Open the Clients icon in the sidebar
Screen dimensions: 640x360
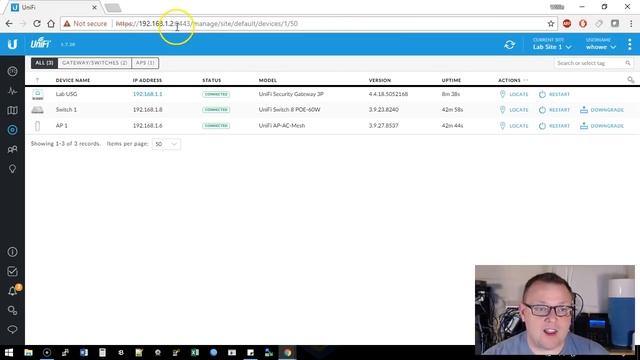click(12, 149)
